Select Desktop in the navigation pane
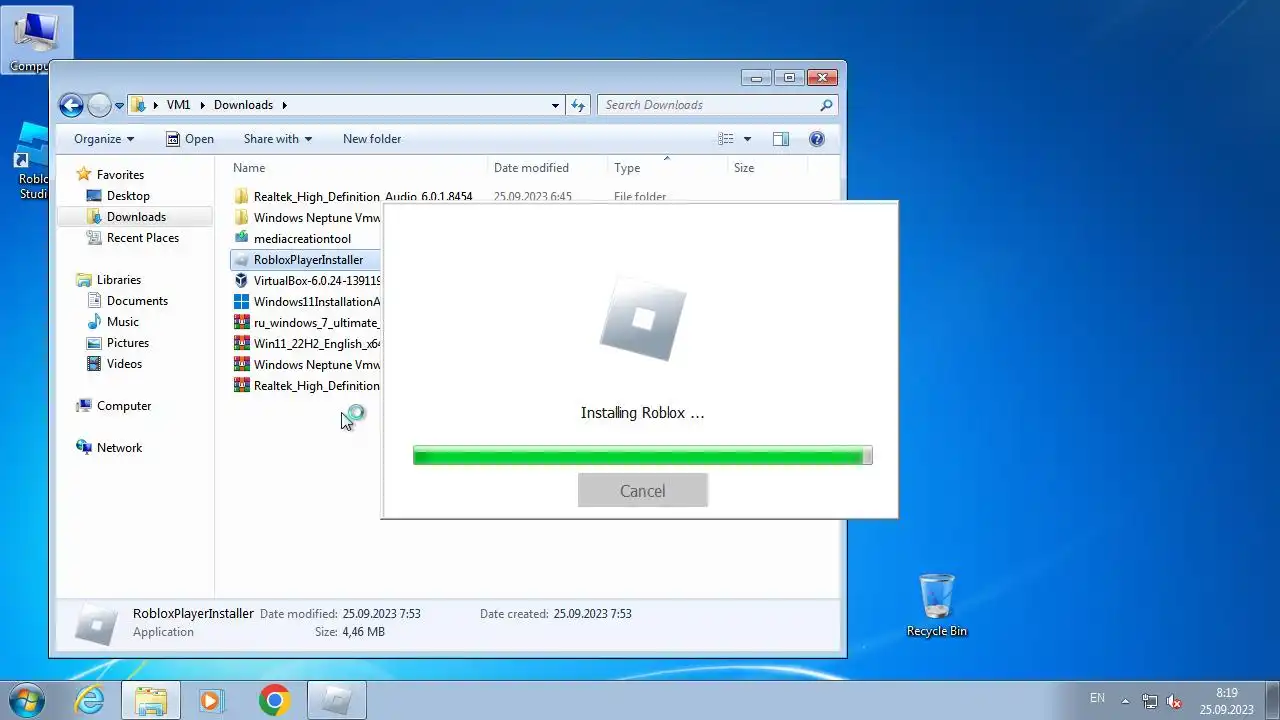This screenshot has height=720, width=1280. coord(128,196)
